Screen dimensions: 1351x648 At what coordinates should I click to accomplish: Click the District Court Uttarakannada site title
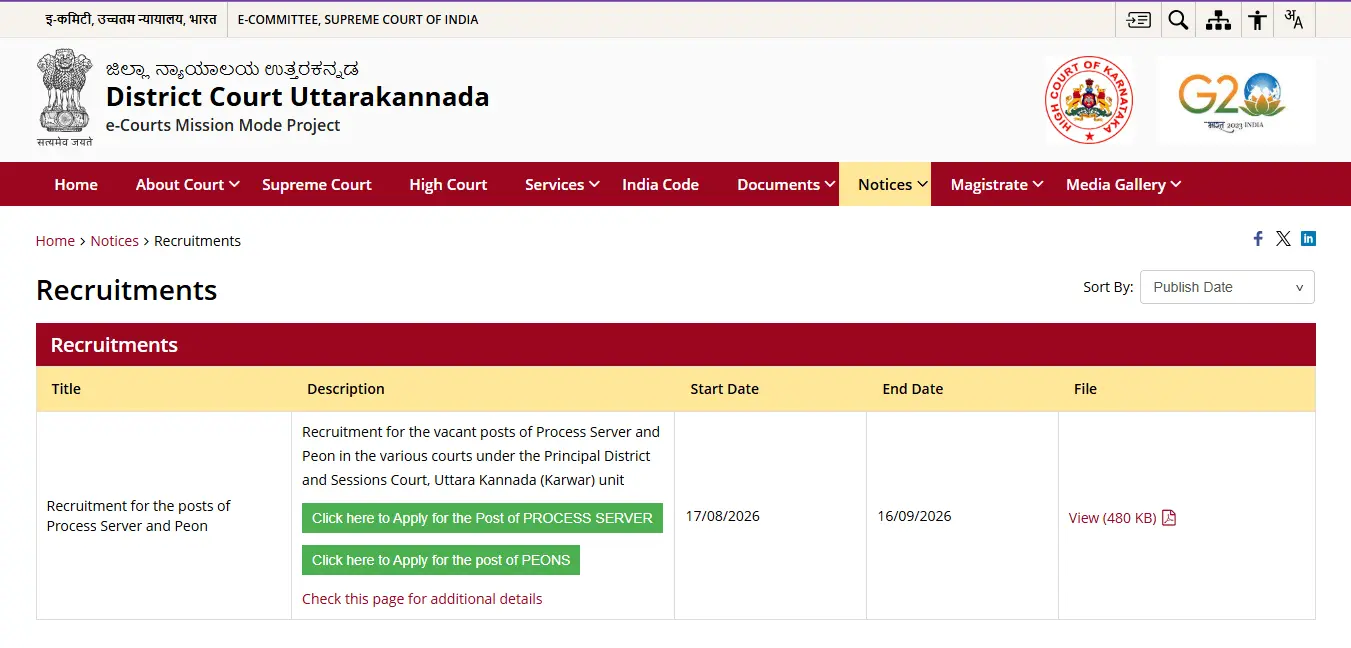point(298,97)
